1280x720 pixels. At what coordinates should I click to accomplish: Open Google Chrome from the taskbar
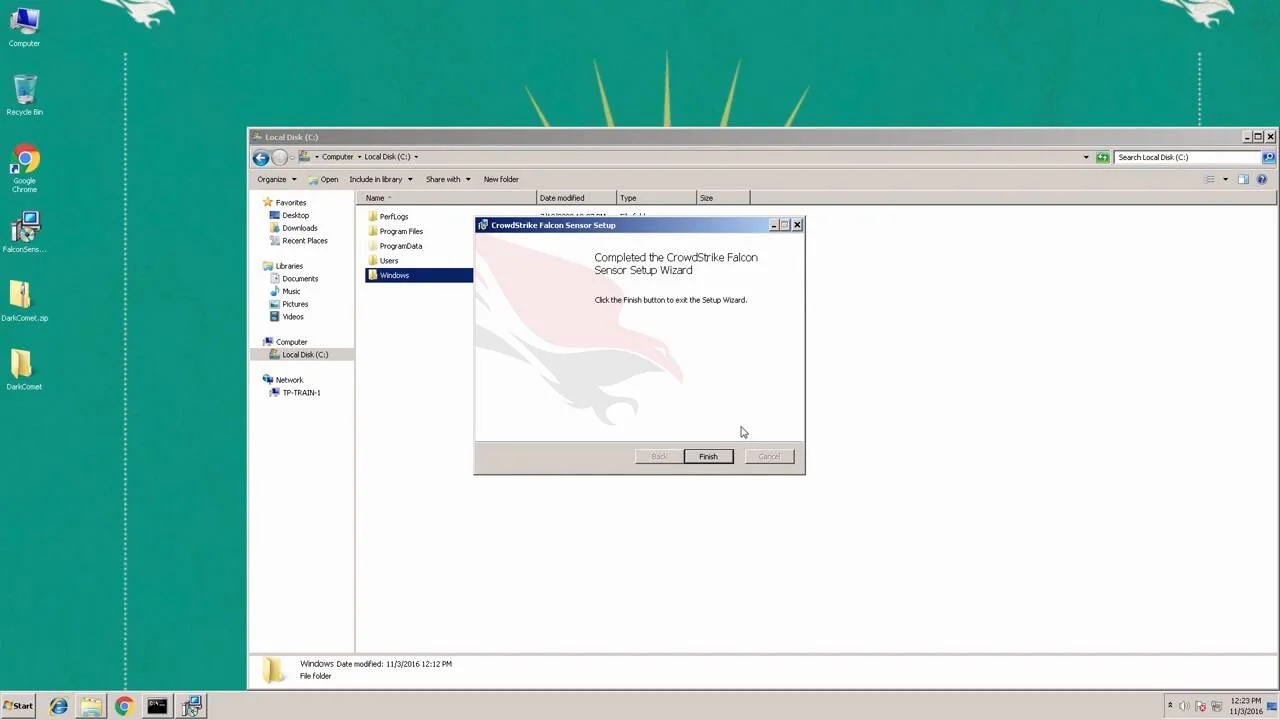pyautogui.click(x=124, y=706)
